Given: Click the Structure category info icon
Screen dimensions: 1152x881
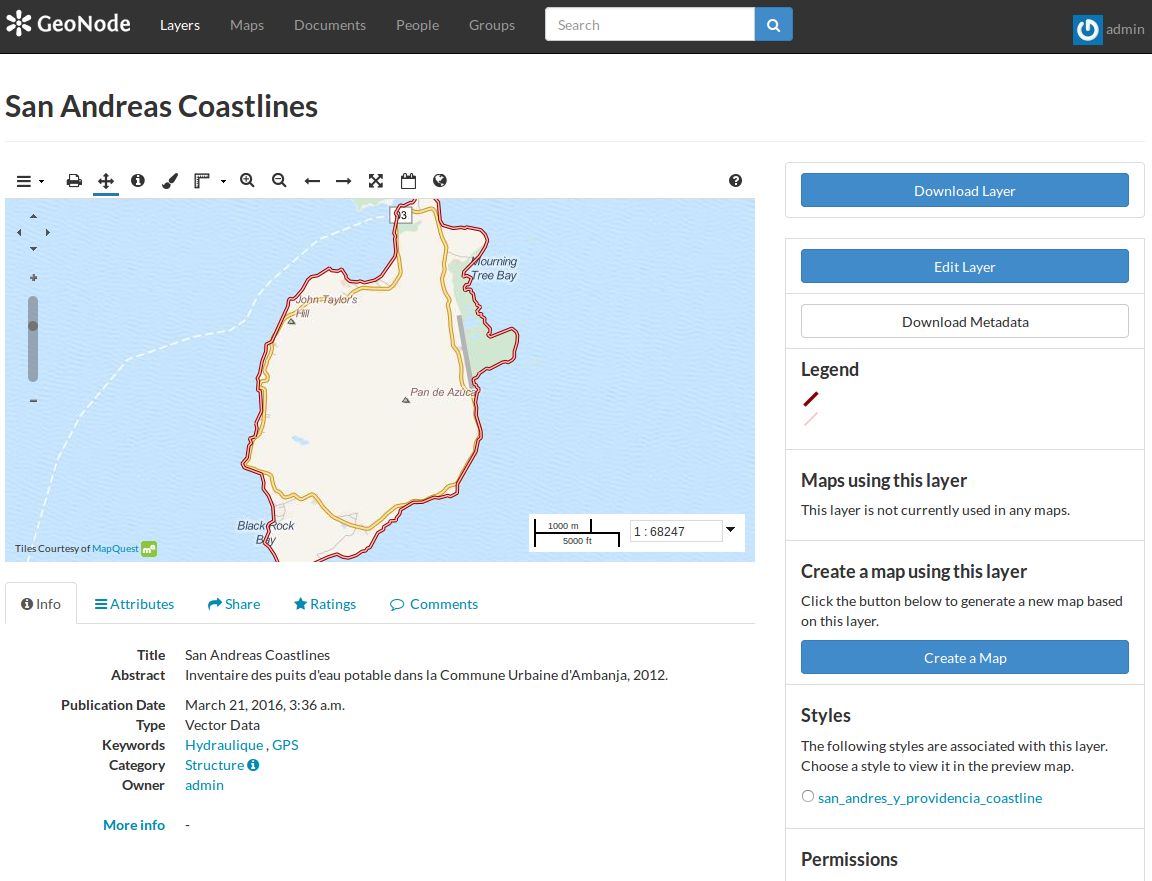Looking at the screenshot, I should [x=253, y=765].
